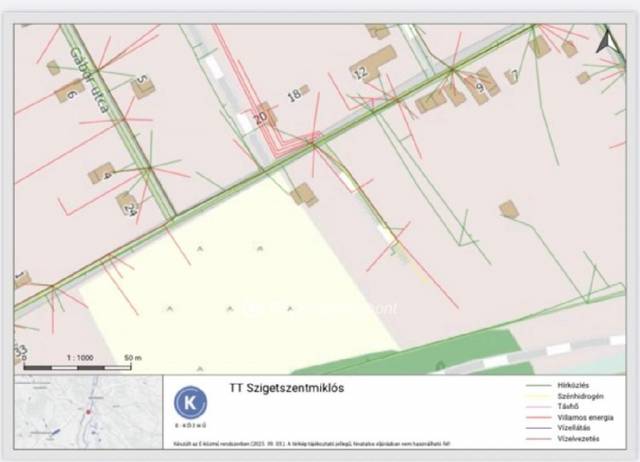Viewport: 640px width, 462px height.
Task: Click house number 18 label
Action: 294,95
